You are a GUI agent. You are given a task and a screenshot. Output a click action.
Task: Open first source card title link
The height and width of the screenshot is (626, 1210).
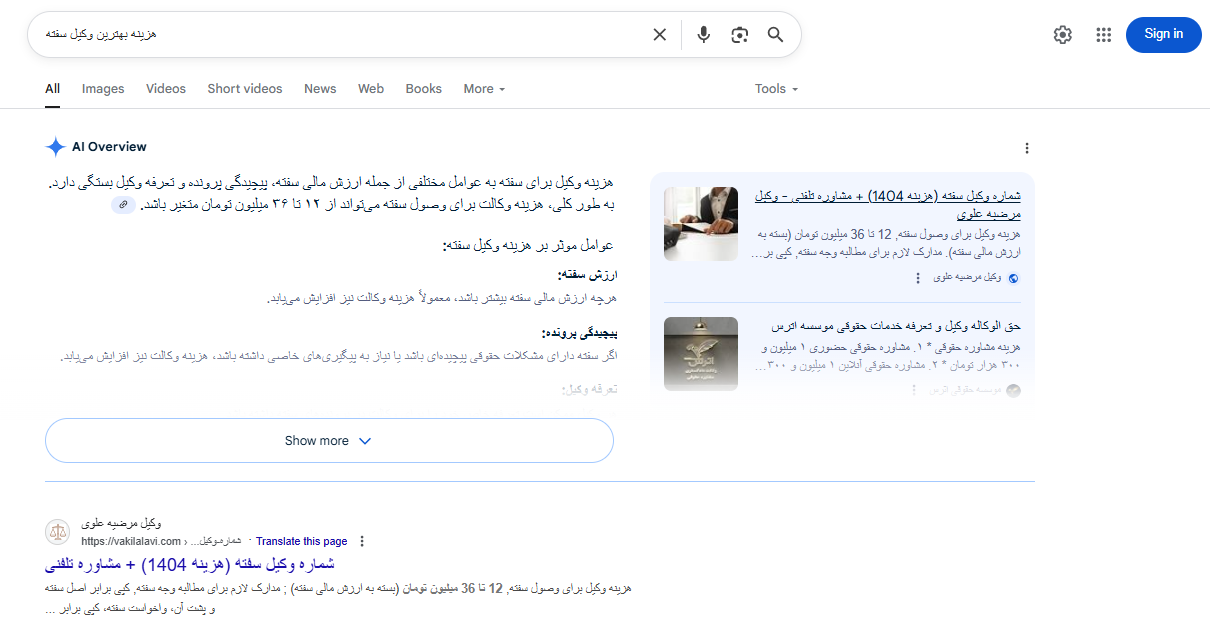point(887,204)
